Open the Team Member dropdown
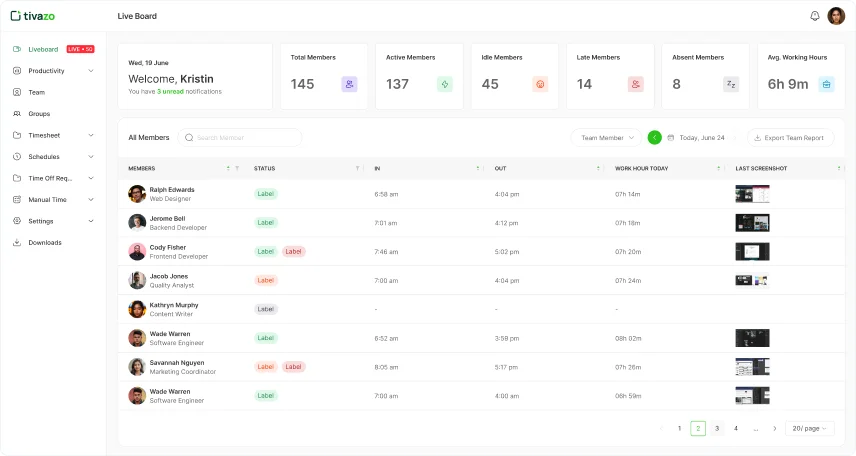 tap(606, 138)
